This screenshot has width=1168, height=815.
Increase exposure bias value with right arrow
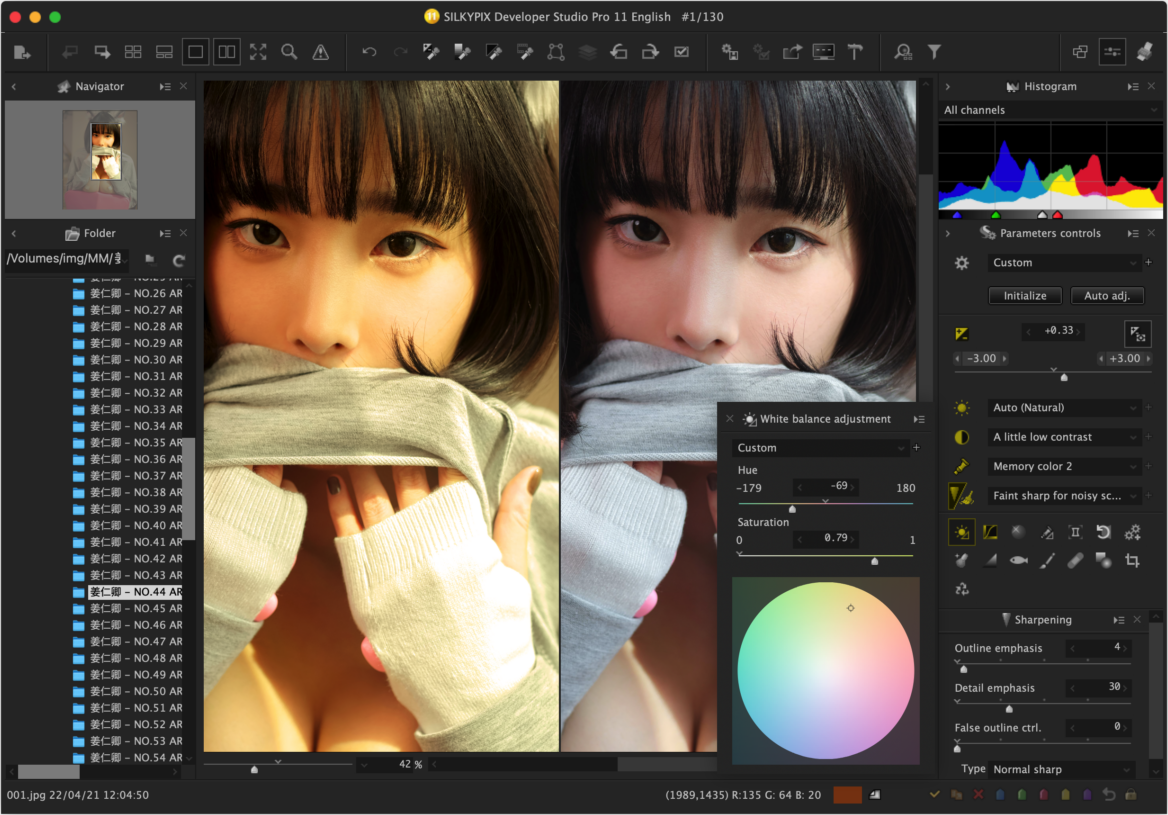tap(1078, 331)
